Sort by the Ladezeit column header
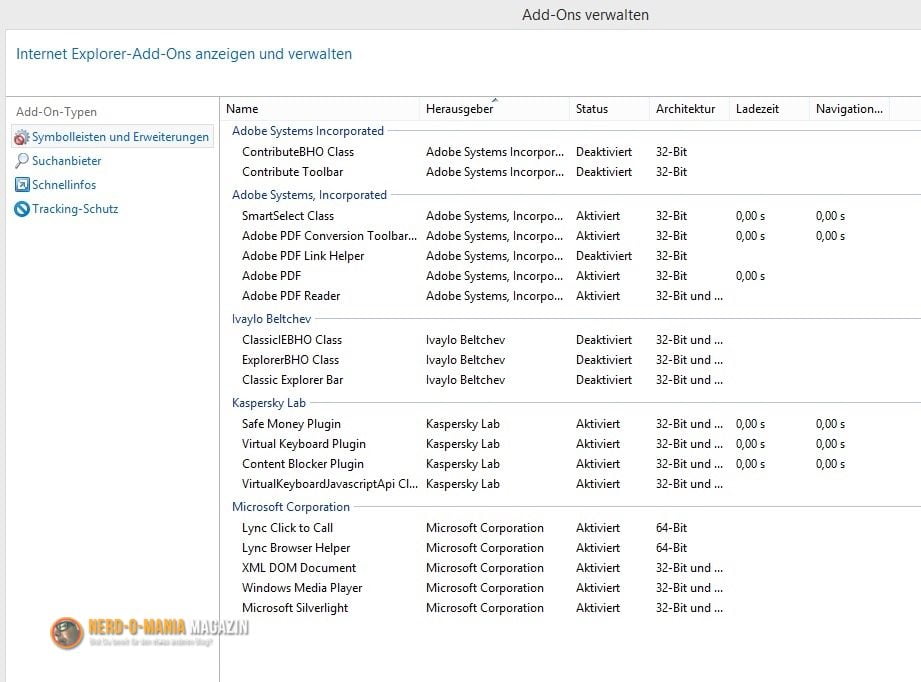This screenshot has height=682, width=921. click(x=769, y=109)
